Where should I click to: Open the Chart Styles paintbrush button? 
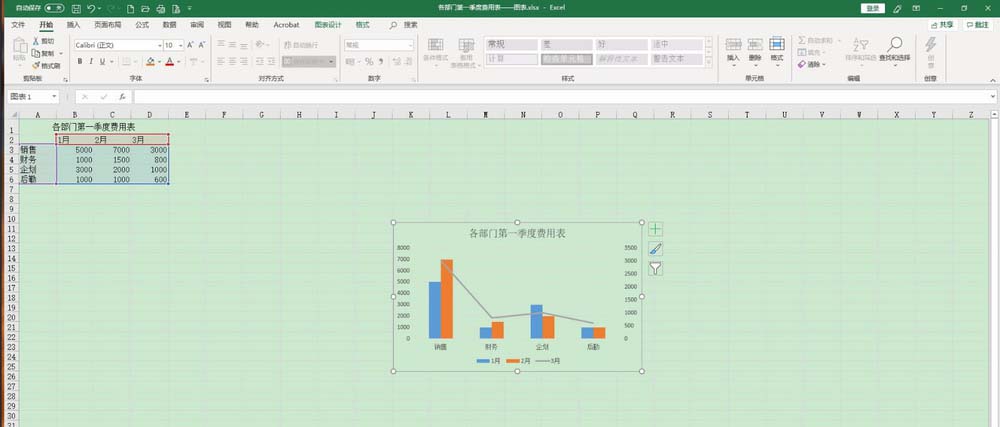(655, 249)
